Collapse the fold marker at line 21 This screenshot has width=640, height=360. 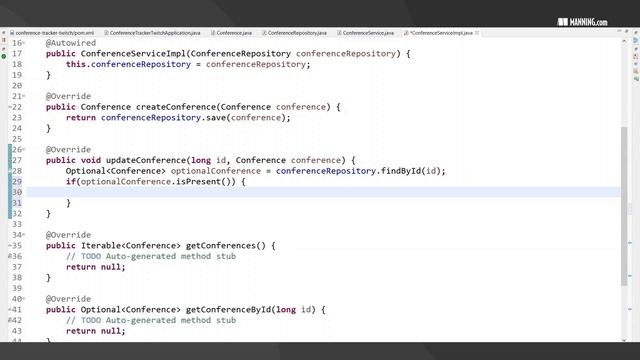(x=24, y=96)
